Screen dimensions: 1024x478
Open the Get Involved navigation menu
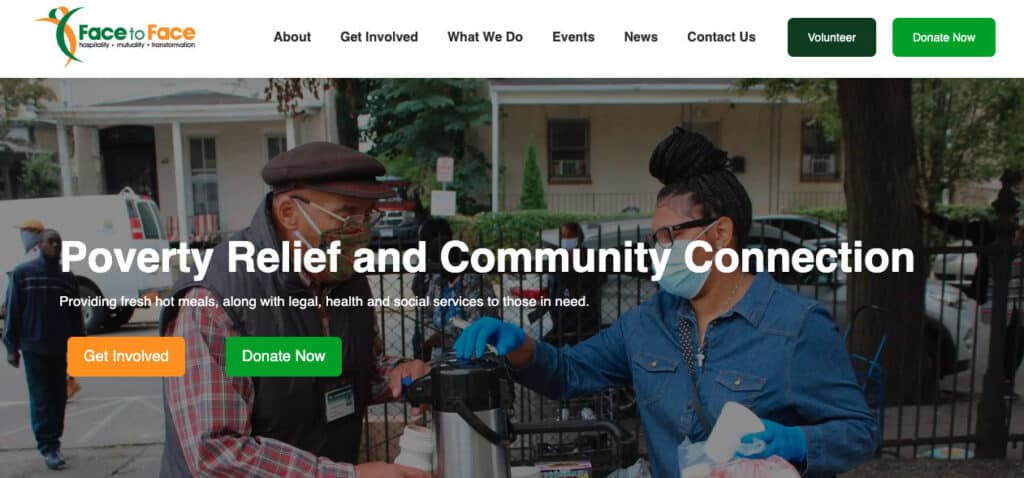379,37
